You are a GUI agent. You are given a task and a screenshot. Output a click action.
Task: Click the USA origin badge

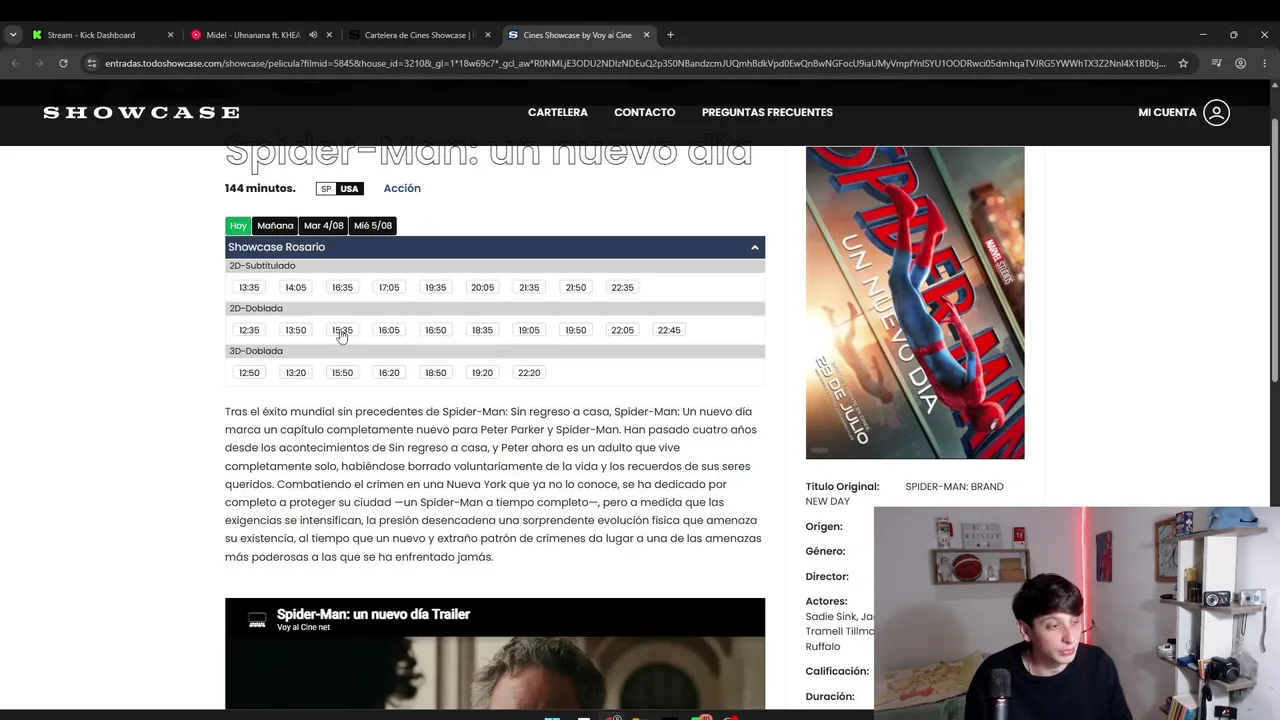pyautogui.click(x=349, y=189)
